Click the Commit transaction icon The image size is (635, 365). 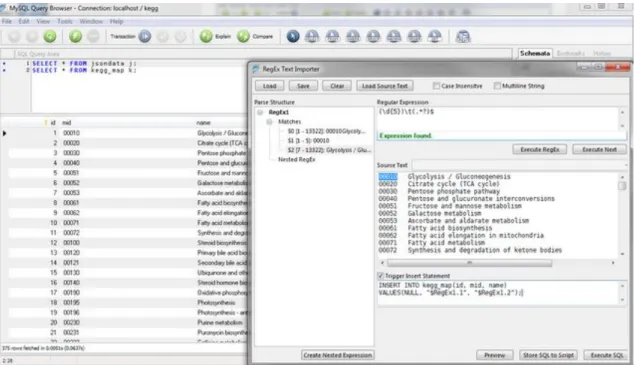pyautogui.click(x=163, y=36)
